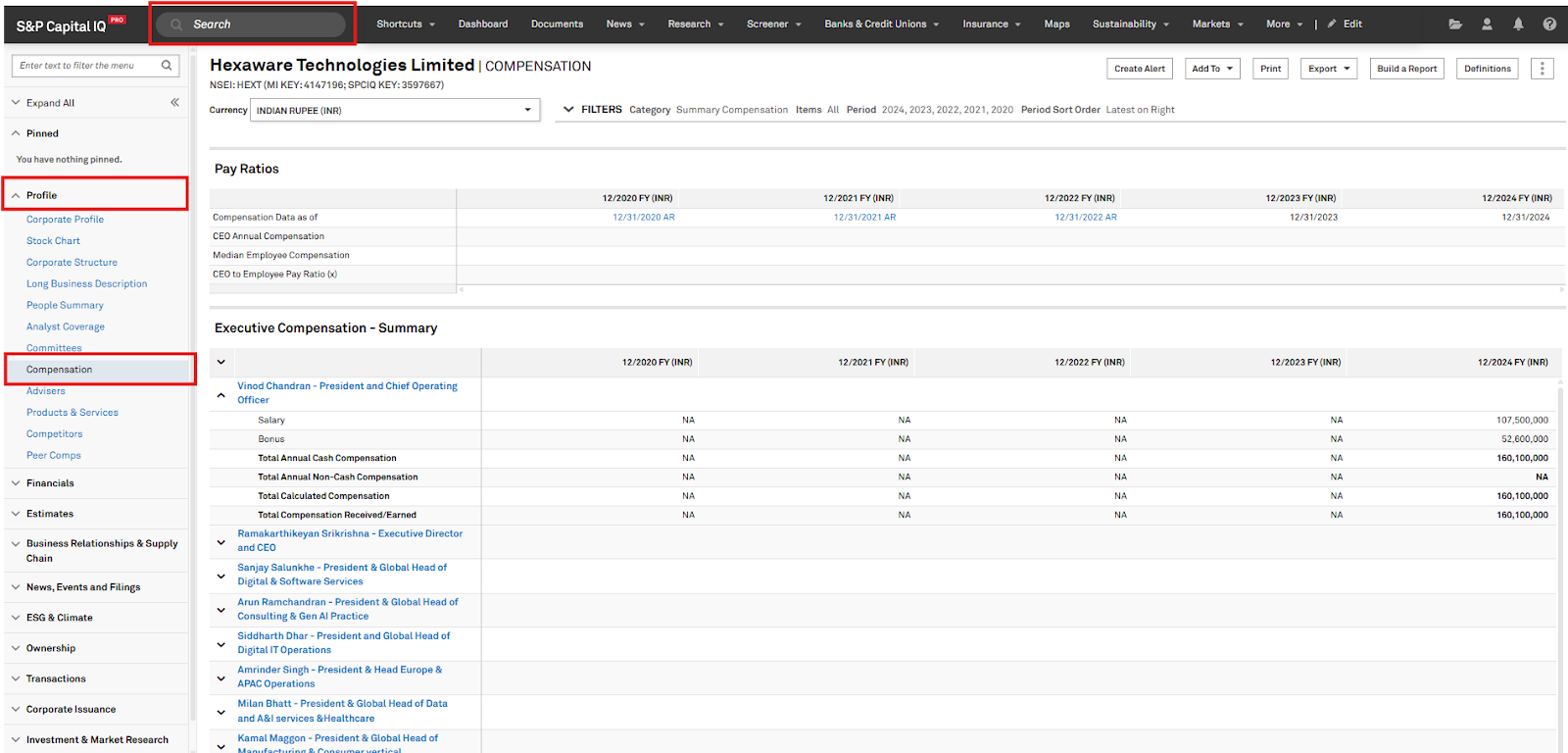Open the Research menu
1568x753 pixels.
[696, 24]
